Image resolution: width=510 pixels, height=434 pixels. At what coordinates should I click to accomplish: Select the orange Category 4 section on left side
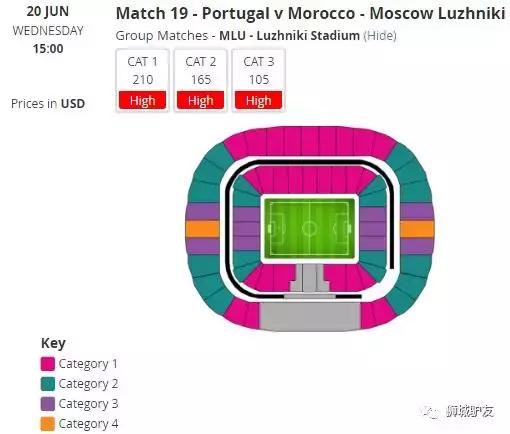click(202, 229)
